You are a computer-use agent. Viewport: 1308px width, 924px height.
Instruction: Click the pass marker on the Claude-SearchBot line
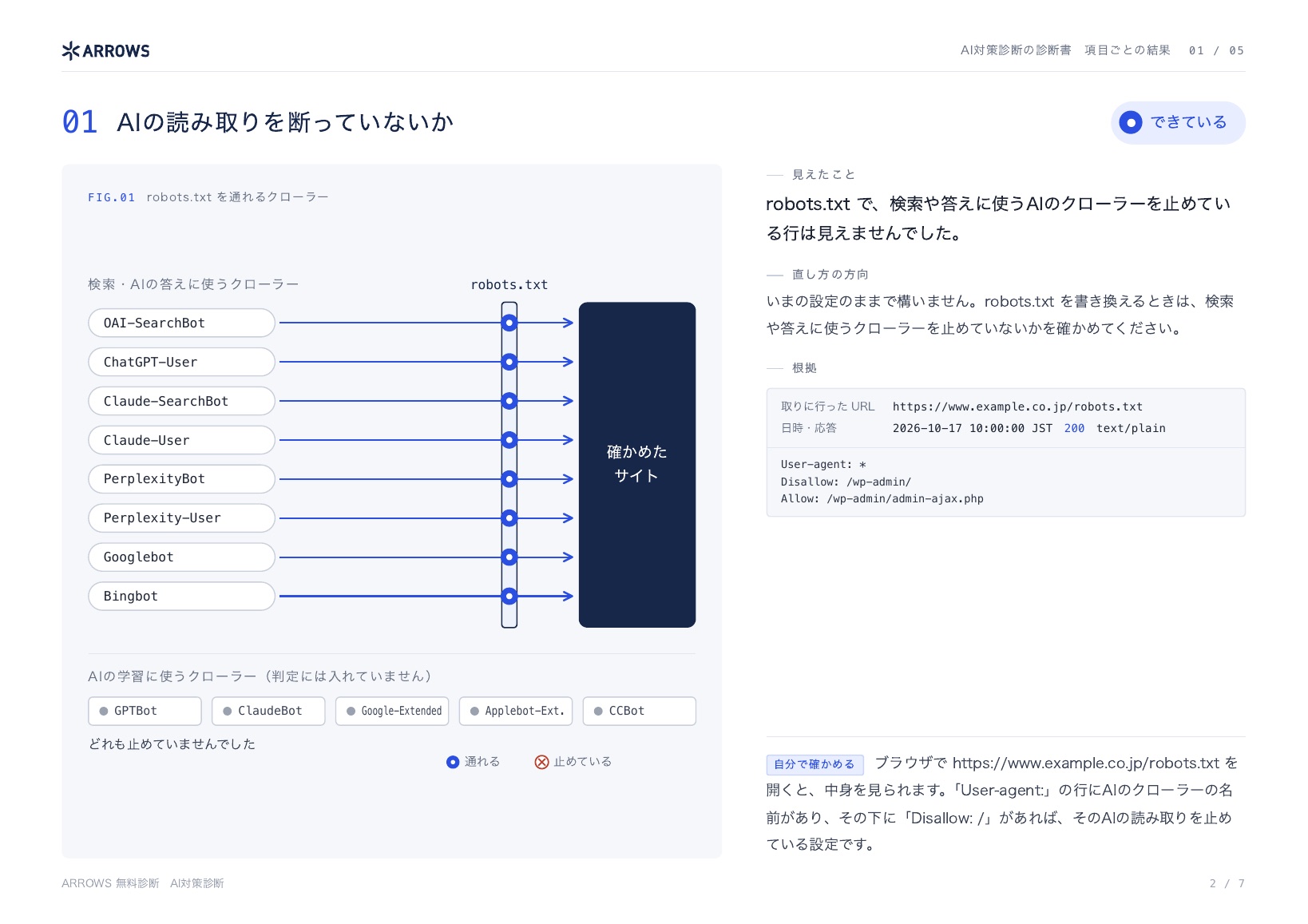coord(509,401)
